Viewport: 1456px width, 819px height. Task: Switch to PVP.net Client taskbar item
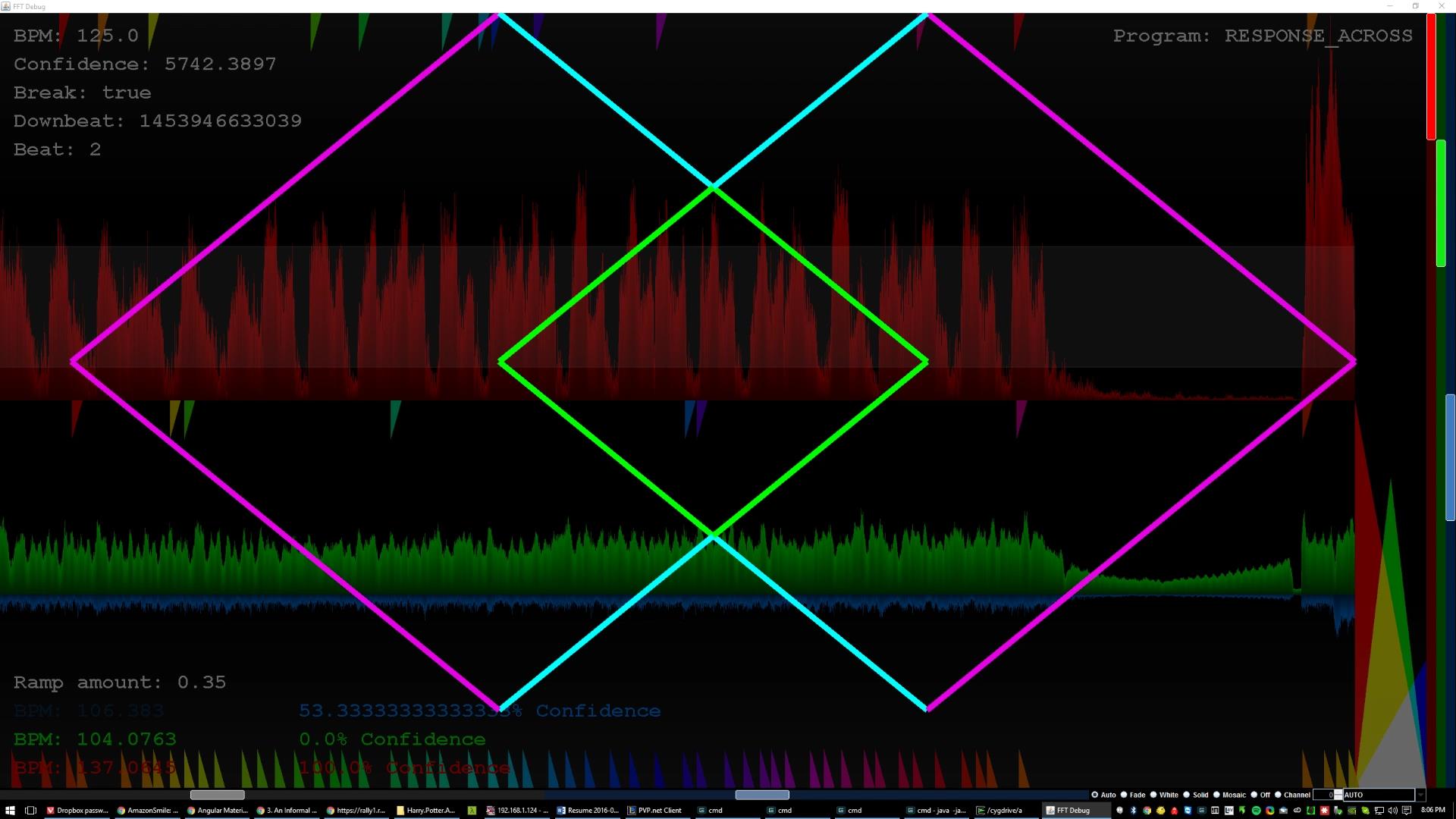(x=654, y=810)
